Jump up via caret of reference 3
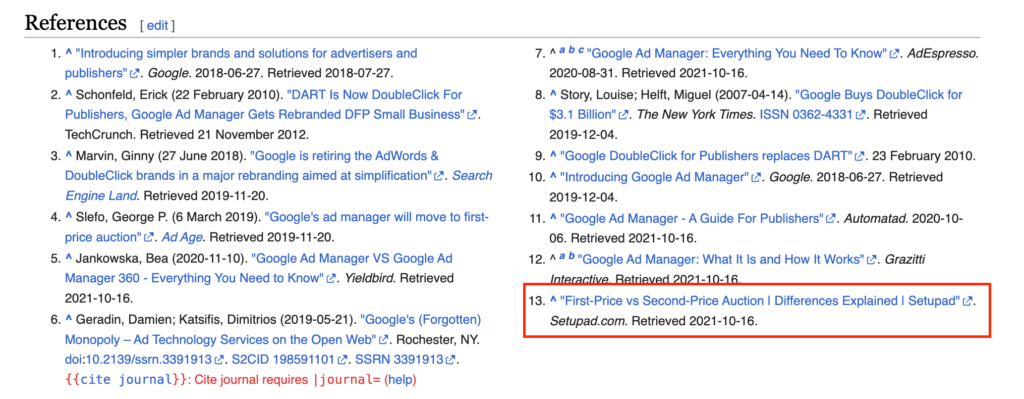 click(x=69, y=156)
